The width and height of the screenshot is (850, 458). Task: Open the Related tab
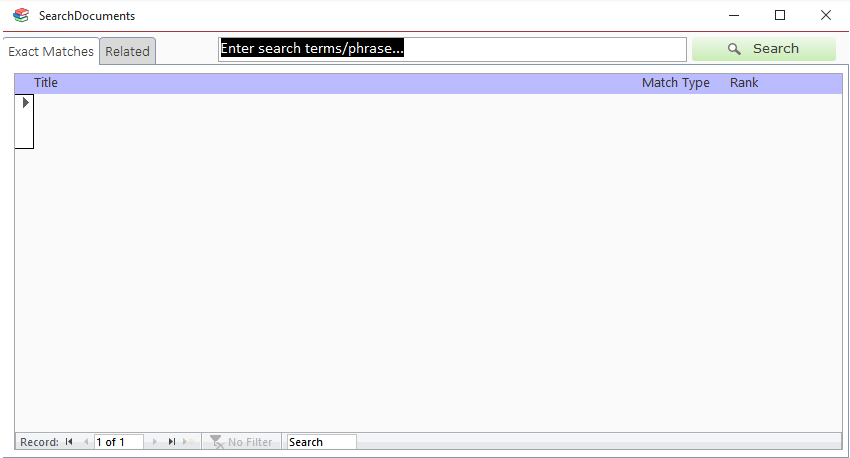(x=127, y=51)
